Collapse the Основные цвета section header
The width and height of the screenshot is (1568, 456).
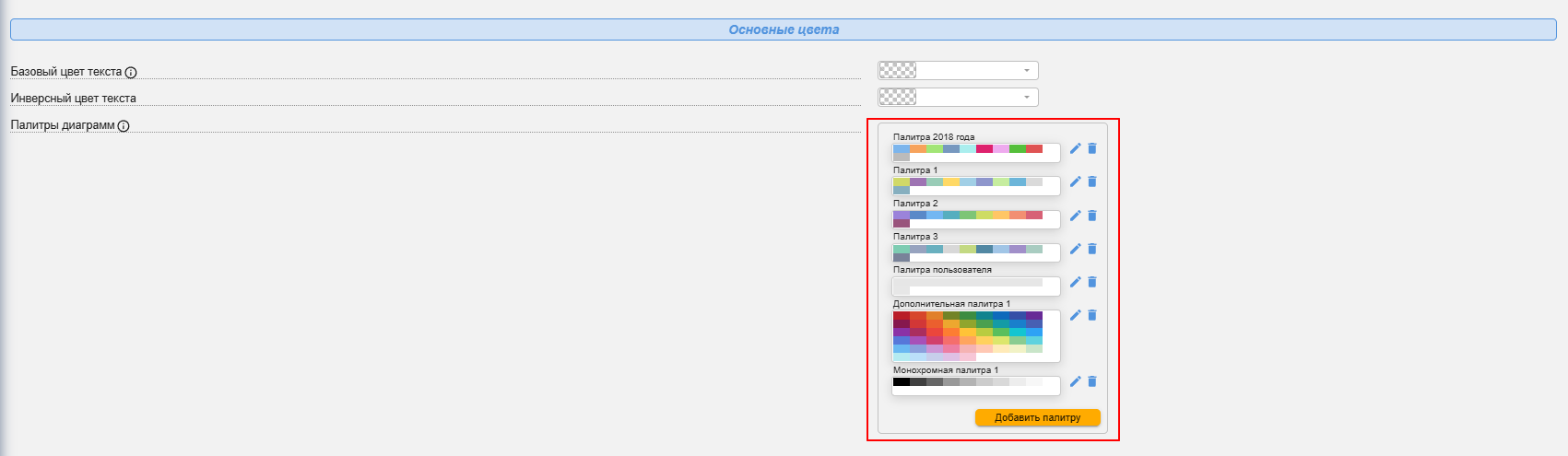coord(784,29)
